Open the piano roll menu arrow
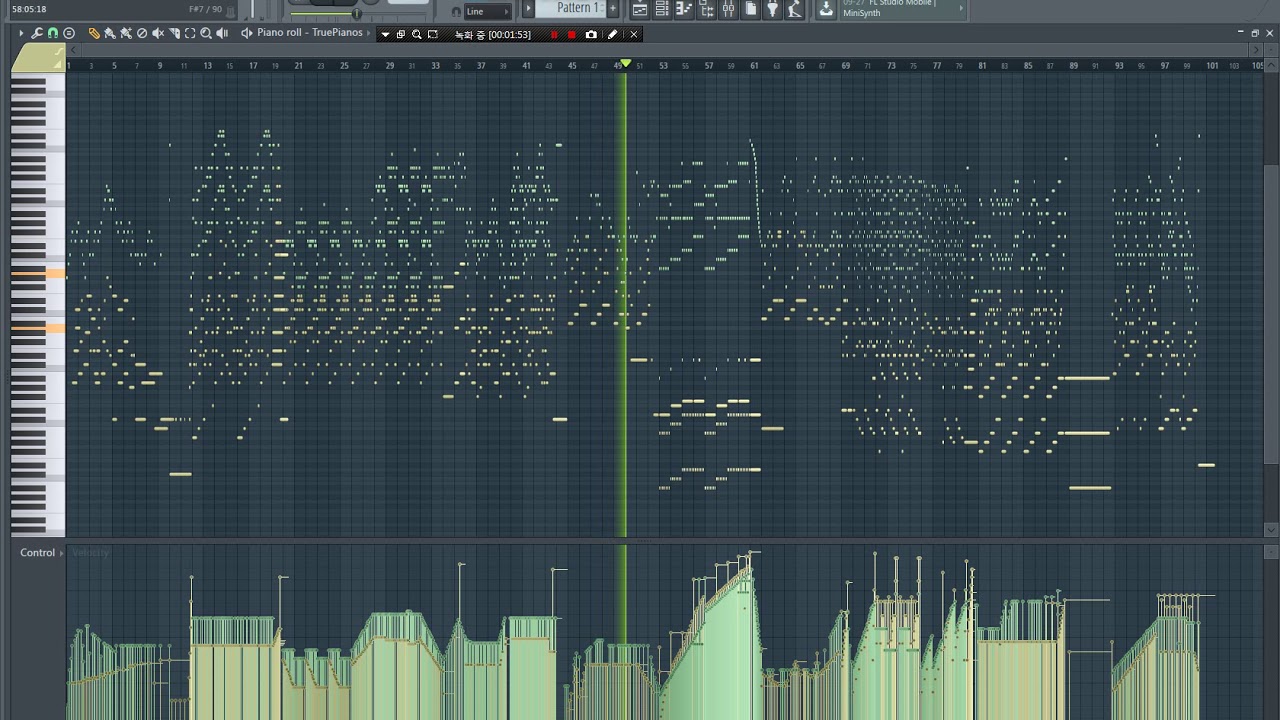1280x720 pixels. [20, 33]
